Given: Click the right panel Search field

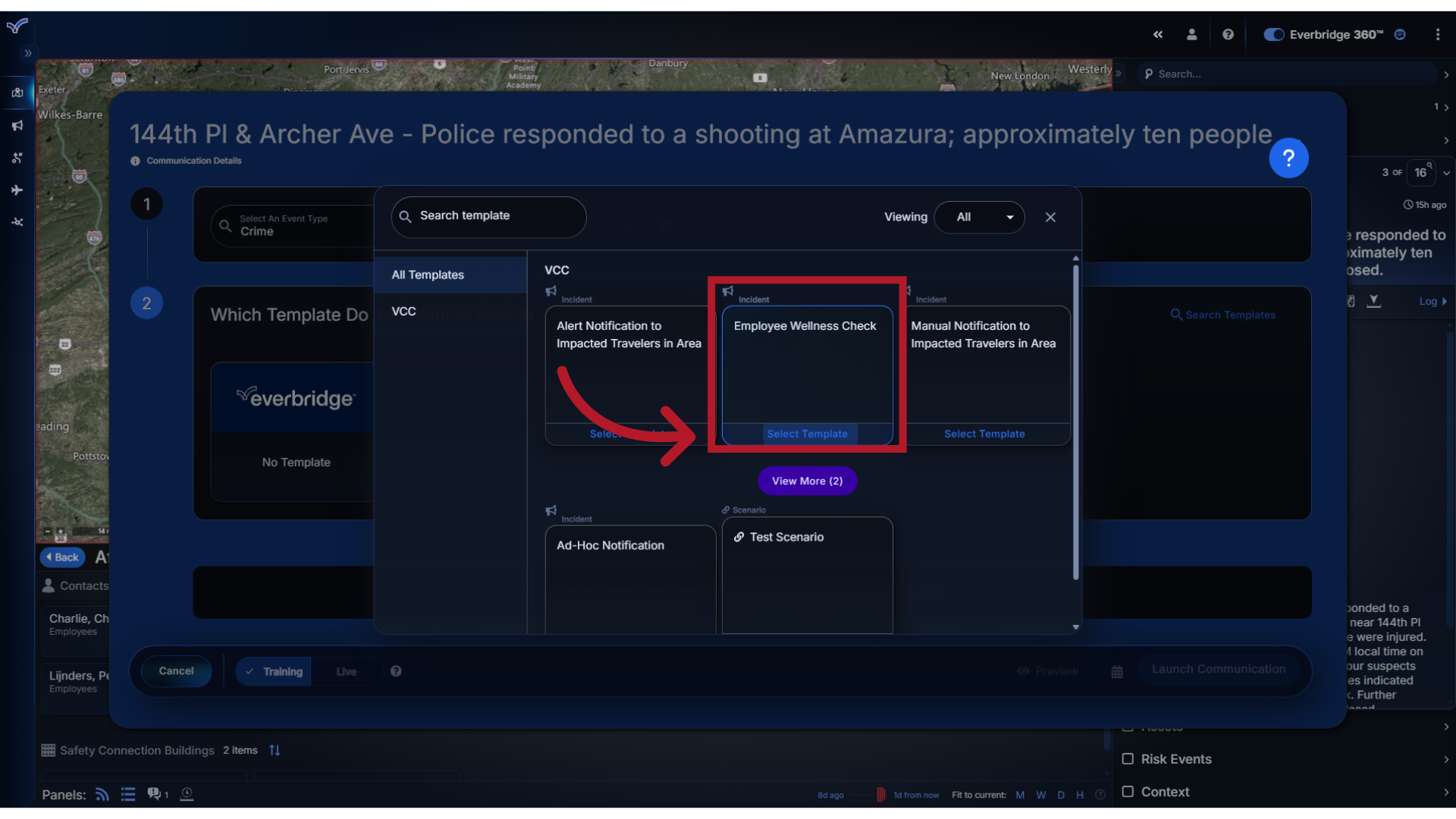Looking at the screenshot, I should pos(1288,74).
